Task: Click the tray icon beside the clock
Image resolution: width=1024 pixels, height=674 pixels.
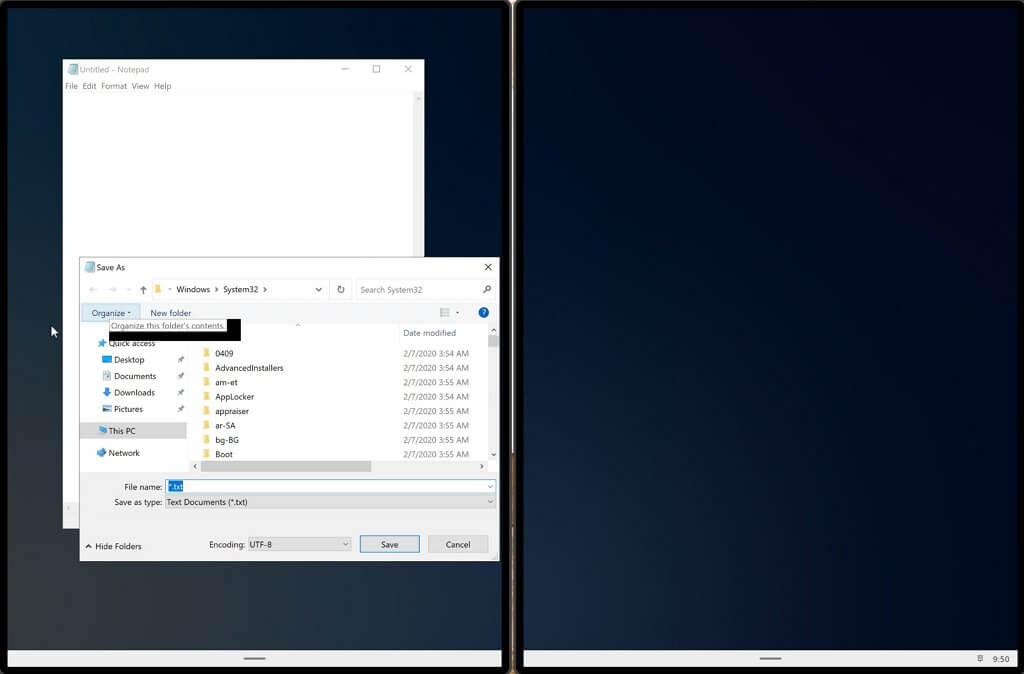Action: (x=980, y=658)
